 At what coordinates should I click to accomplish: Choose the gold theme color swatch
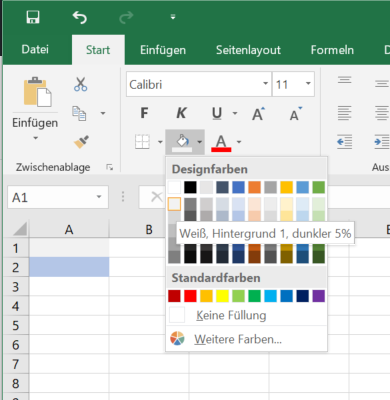click(x=286, y=187)
